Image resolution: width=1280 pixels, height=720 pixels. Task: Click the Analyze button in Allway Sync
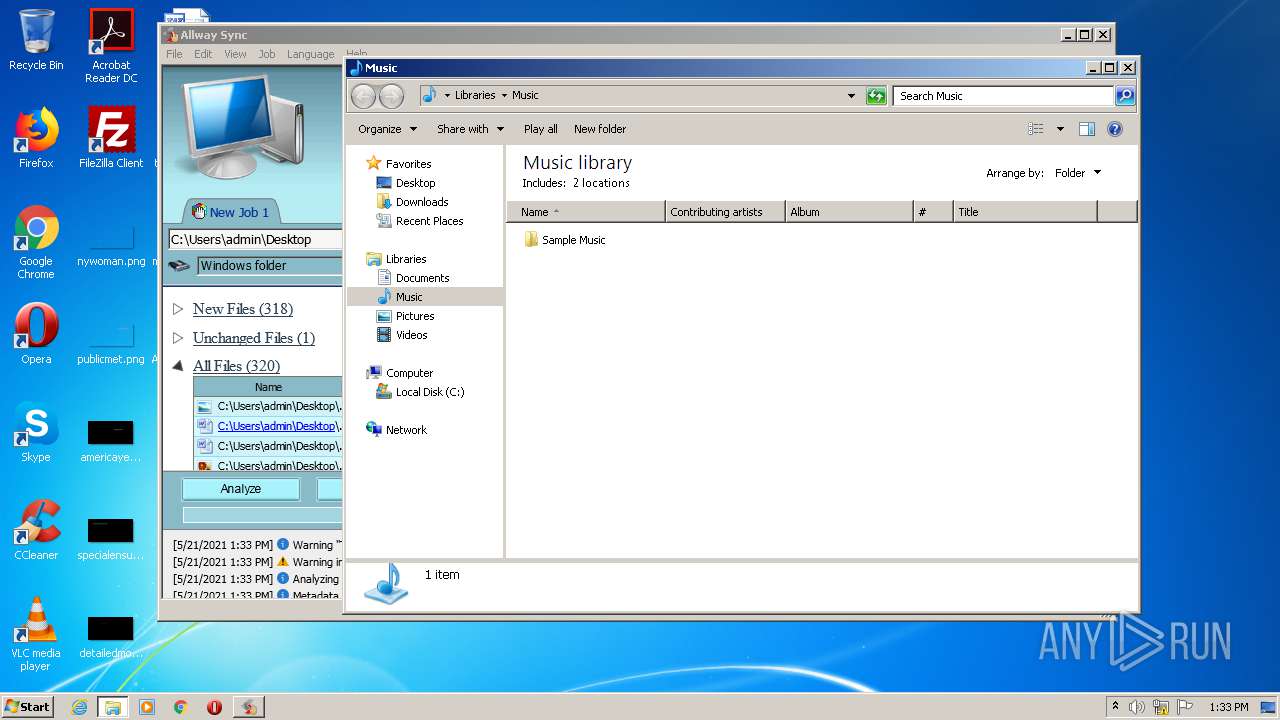click(240, 489)
